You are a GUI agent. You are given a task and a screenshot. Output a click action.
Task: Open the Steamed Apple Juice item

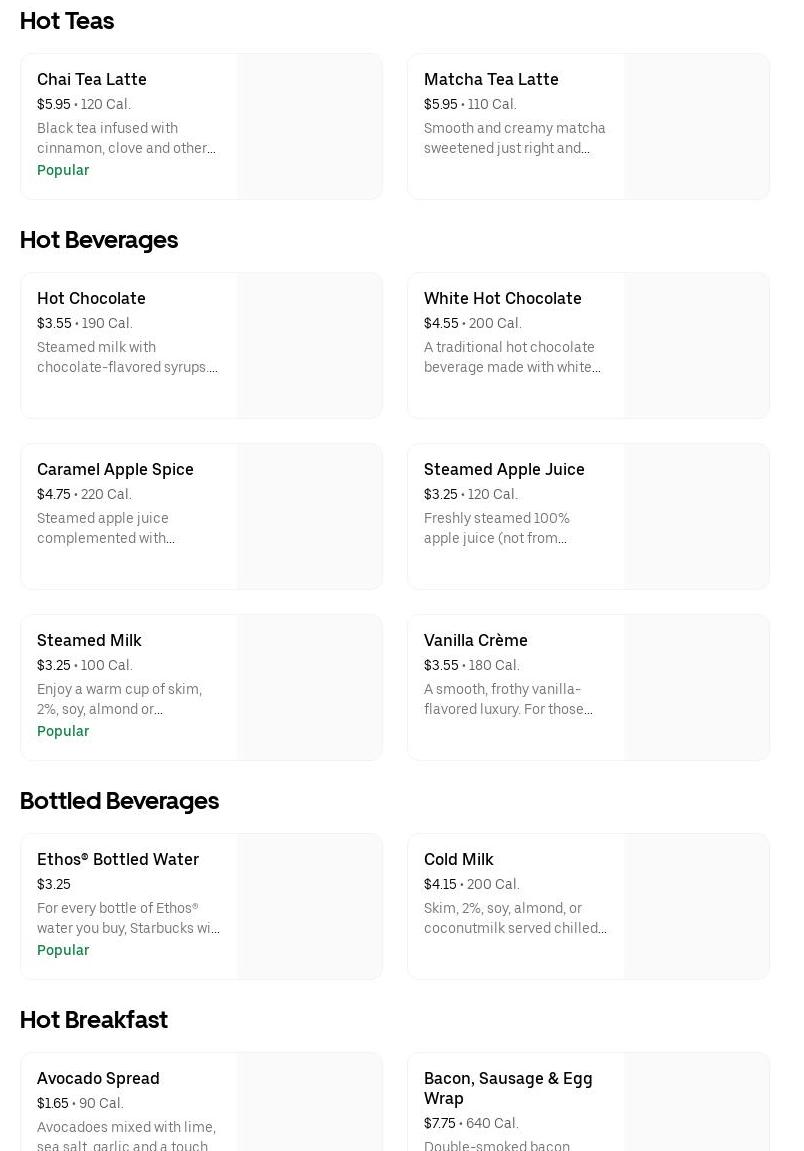point(504,470)
